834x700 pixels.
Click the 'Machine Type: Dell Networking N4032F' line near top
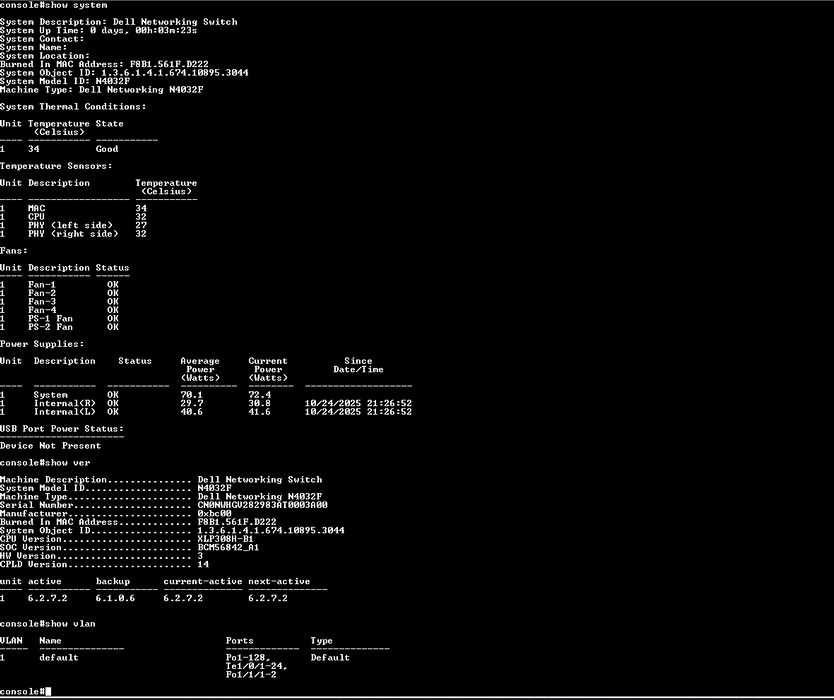[x=102, y=90]
